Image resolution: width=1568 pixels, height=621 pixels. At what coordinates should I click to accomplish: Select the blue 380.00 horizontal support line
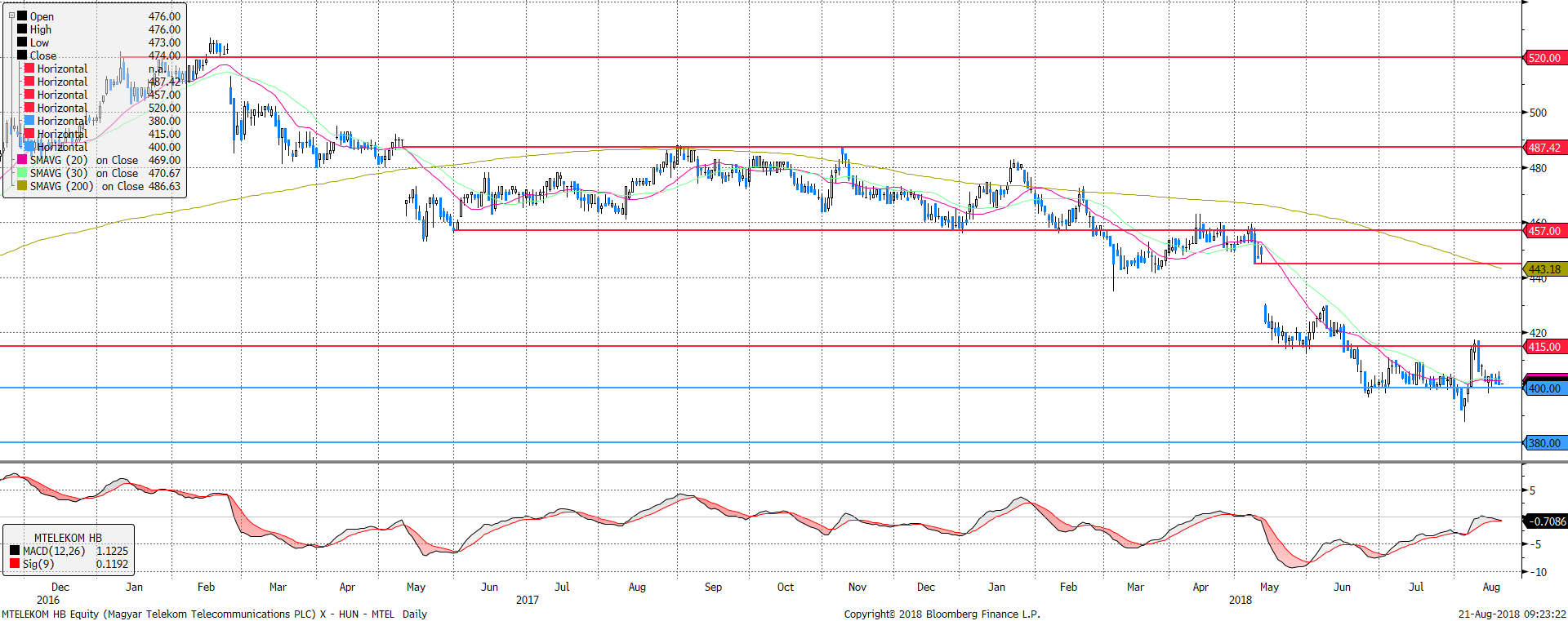click(x=759, y=442)
